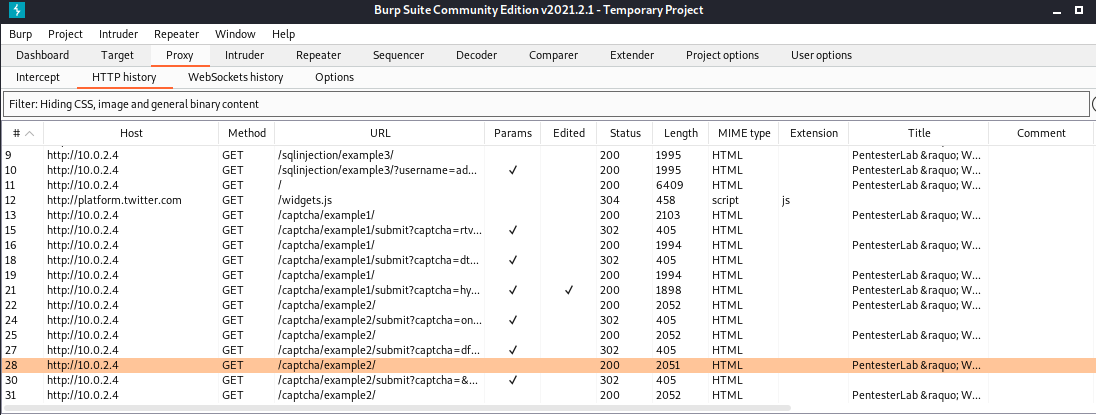Select the platform.twitter.com host row
1096x415 pixels.
547,200
